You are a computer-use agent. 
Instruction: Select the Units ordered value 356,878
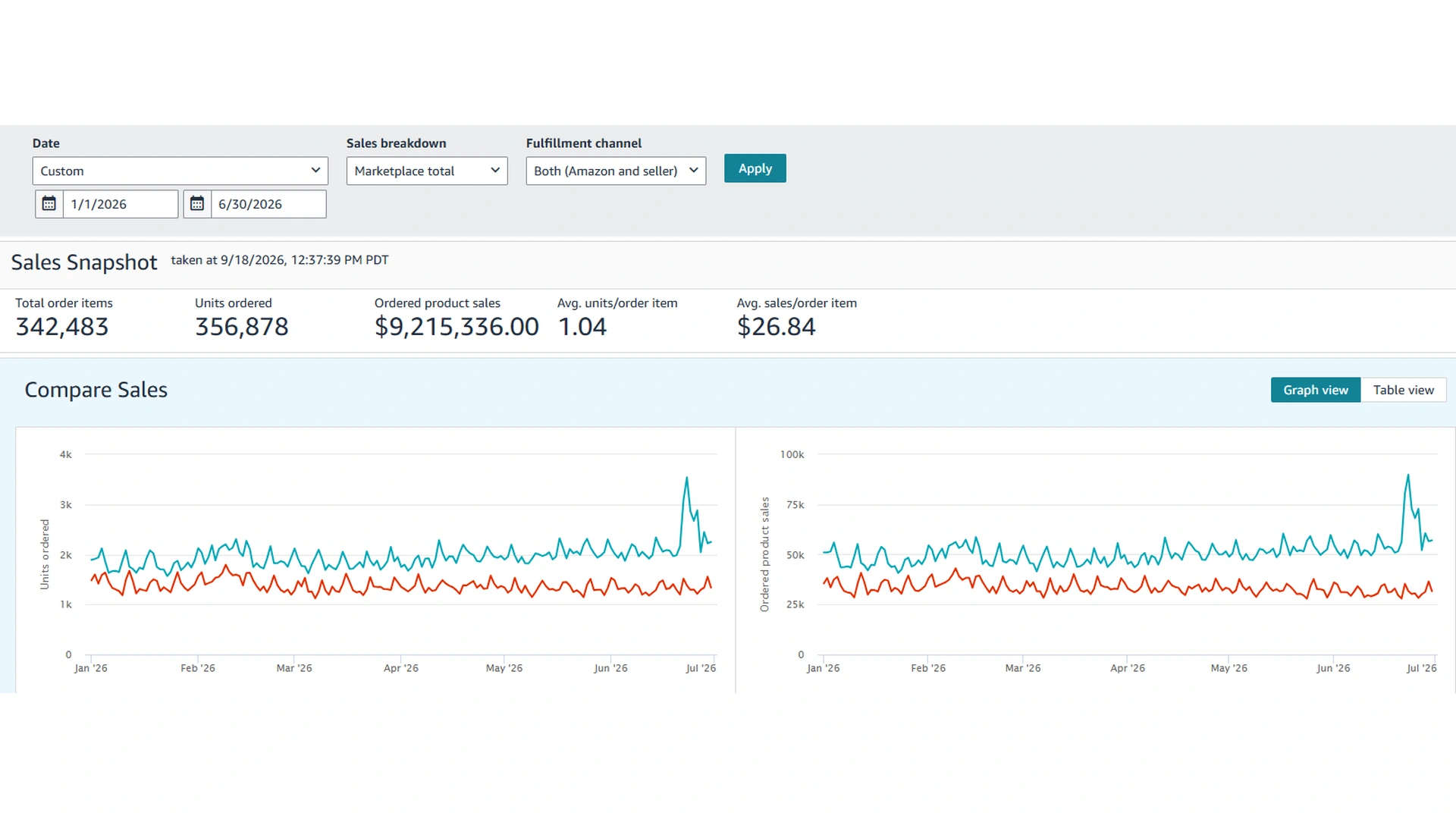coord(242,327)
